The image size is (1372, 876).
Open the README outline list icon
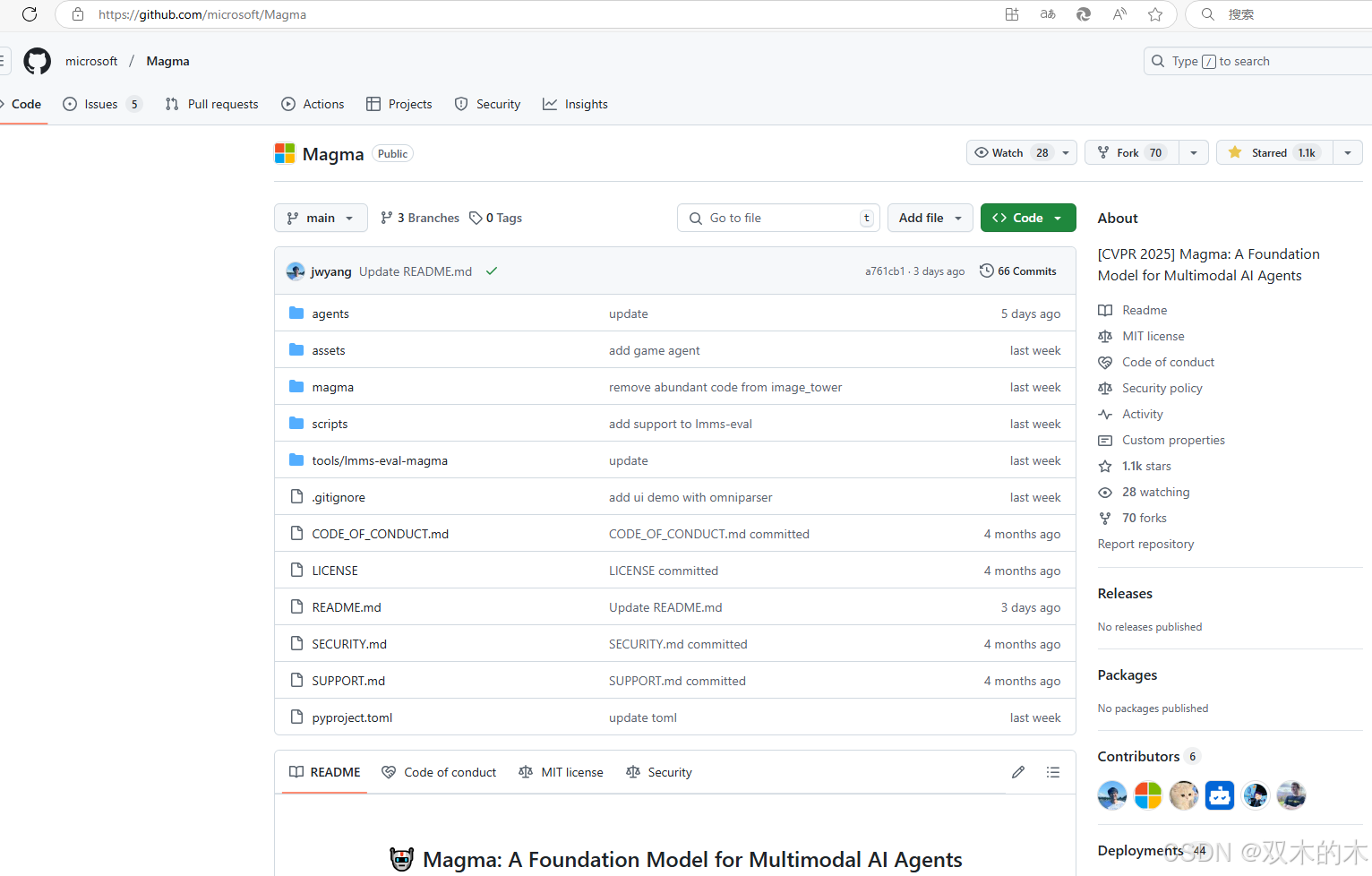click(x=1053, y=772)
